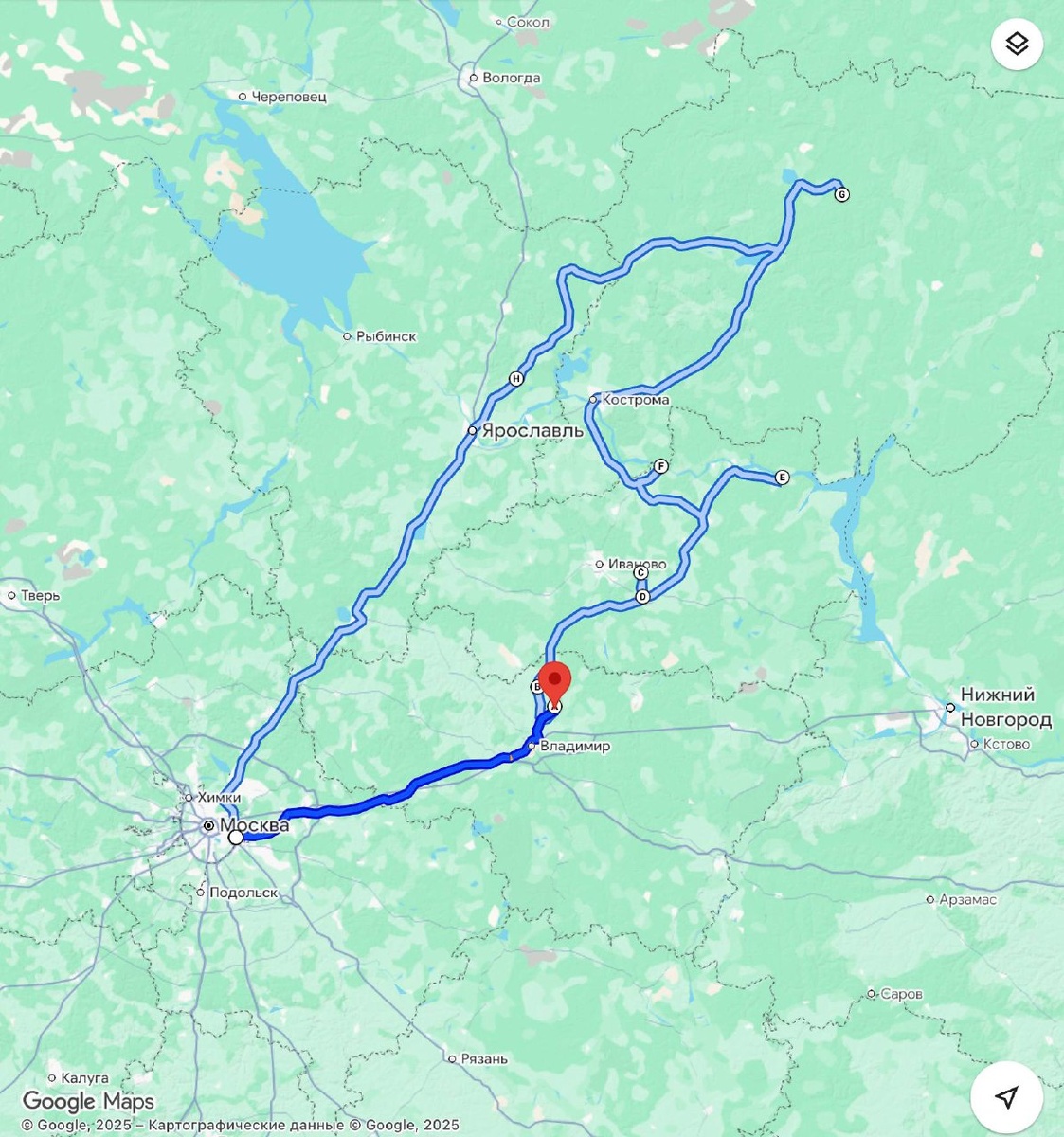The image size is (1064, 1137).
Task: Click the Кострома city label
Action: coord(636,400)
